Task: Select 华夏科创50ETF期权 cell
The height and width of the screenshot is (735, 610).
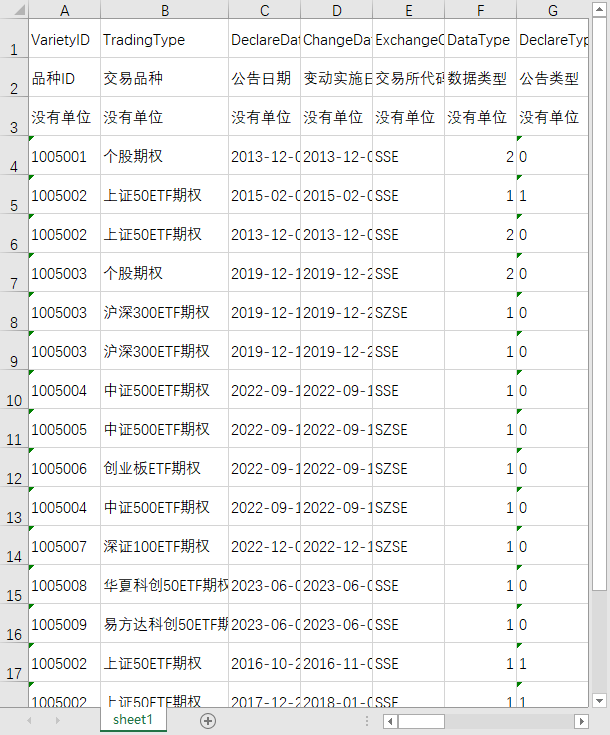Action: click(165, 585)
